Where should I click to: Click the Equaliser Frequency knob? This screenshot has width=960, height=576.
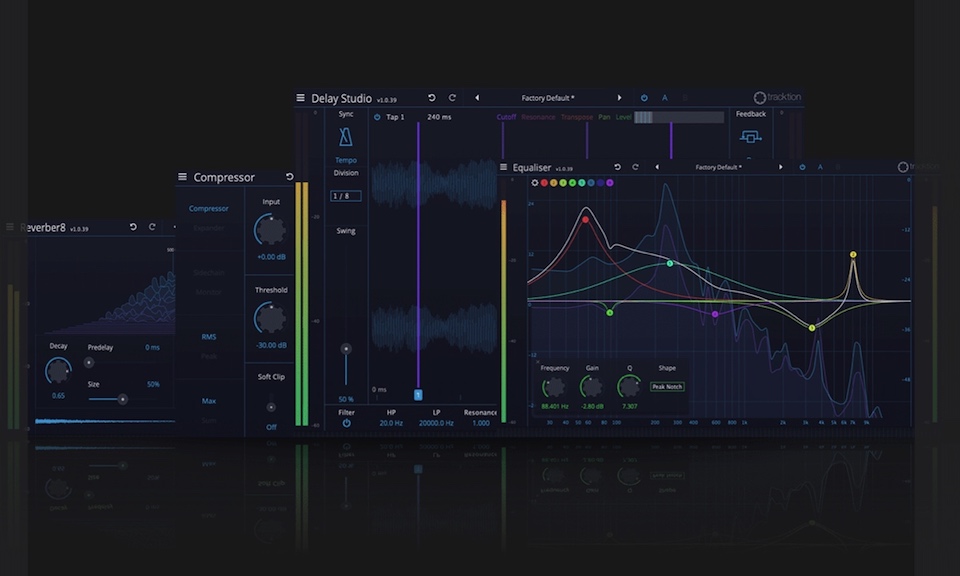554,387
